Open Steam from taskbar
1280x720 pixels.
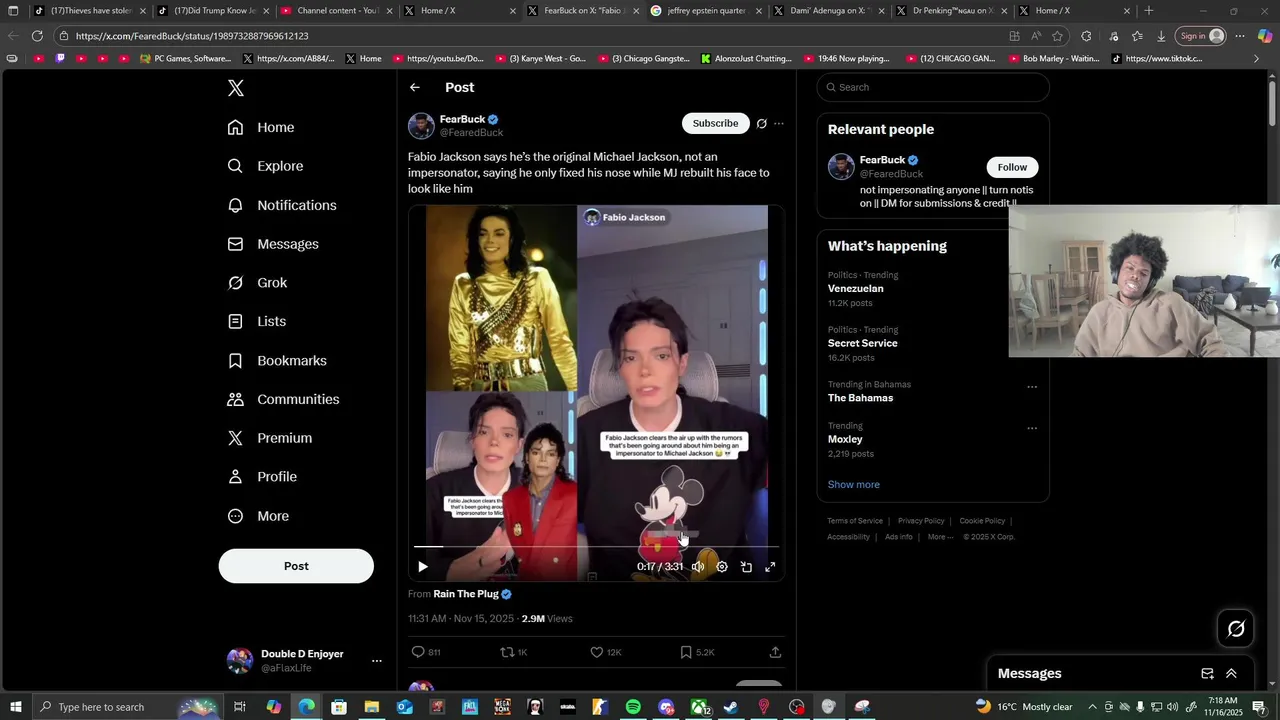[731, 707]
